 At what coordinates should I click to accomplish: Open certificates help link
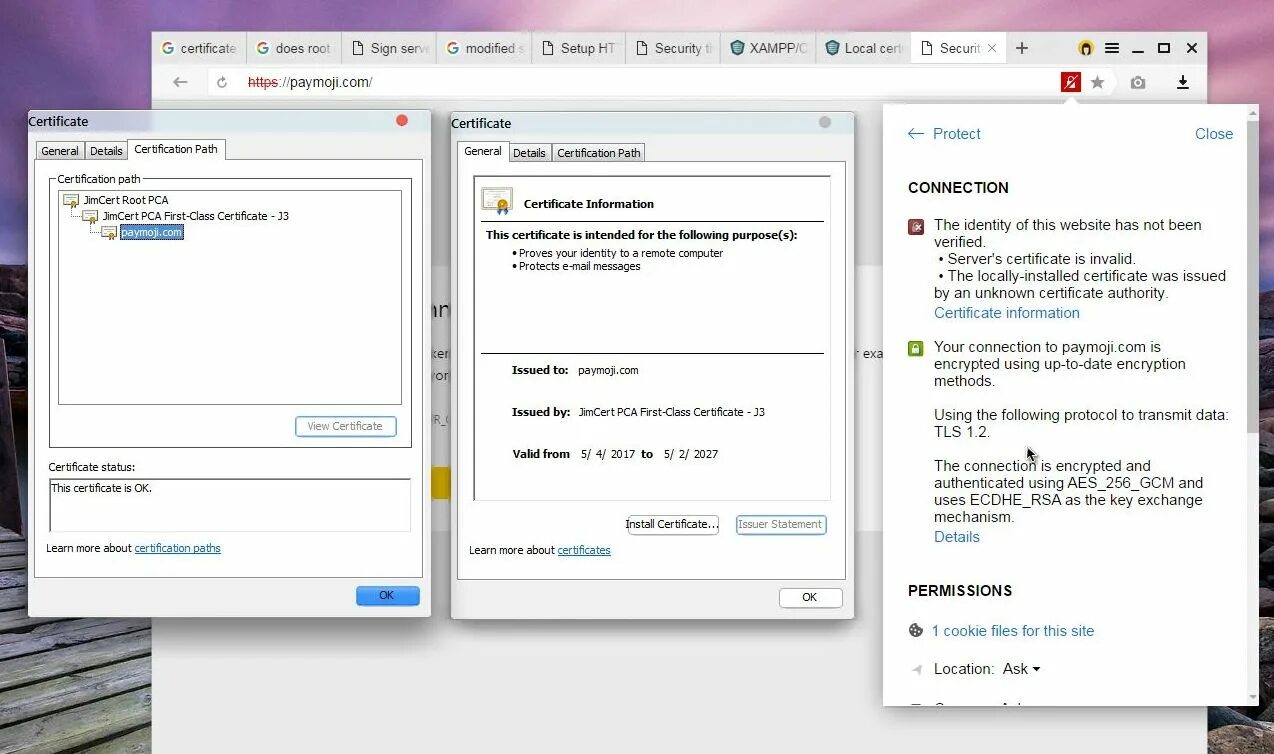pyautogui.click(x=584, y=550)
